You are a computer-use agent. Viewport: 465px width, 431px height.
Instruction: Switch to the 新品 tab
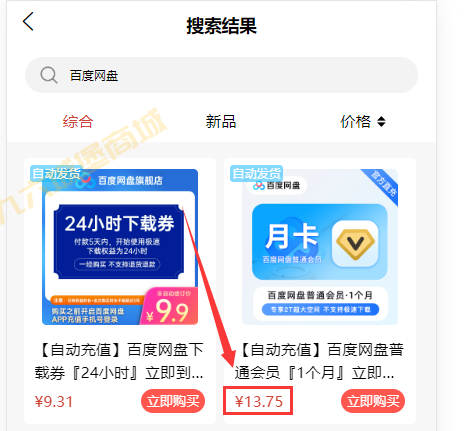(221, 122)
